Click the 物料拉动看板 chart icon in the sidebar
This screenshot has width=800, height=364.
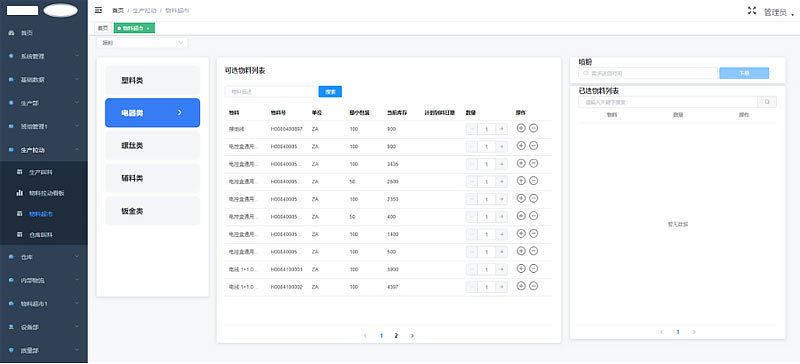[19, 193]
